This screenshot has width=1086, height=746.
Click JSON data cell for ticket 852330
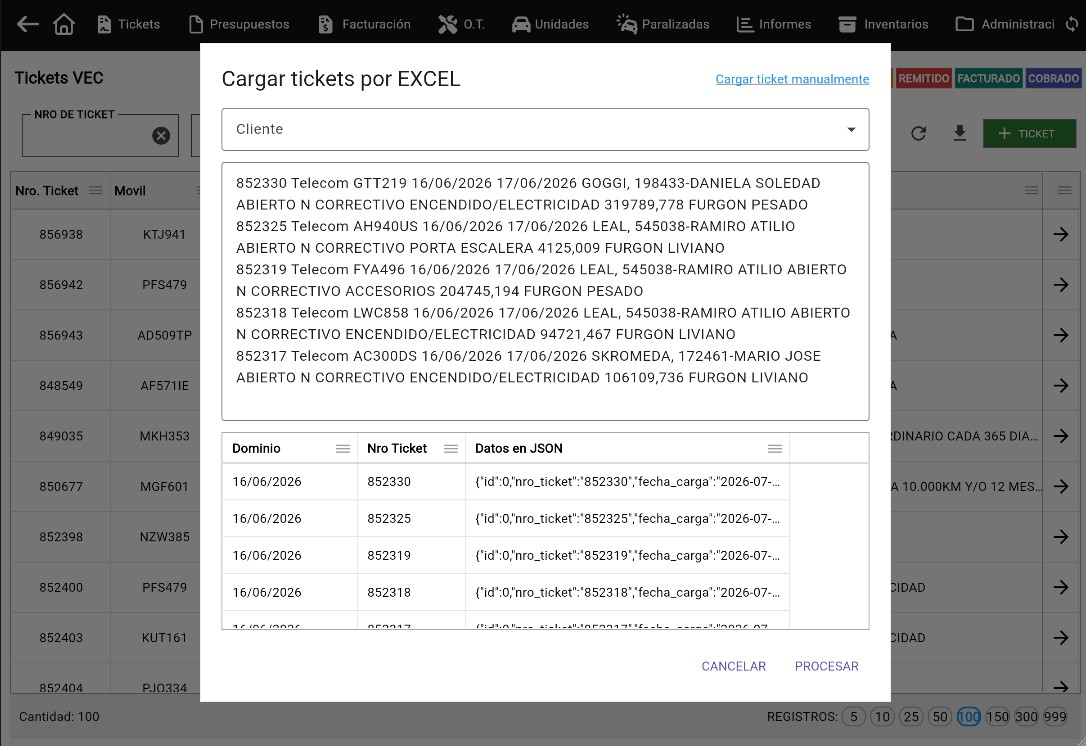click(627, 482)
